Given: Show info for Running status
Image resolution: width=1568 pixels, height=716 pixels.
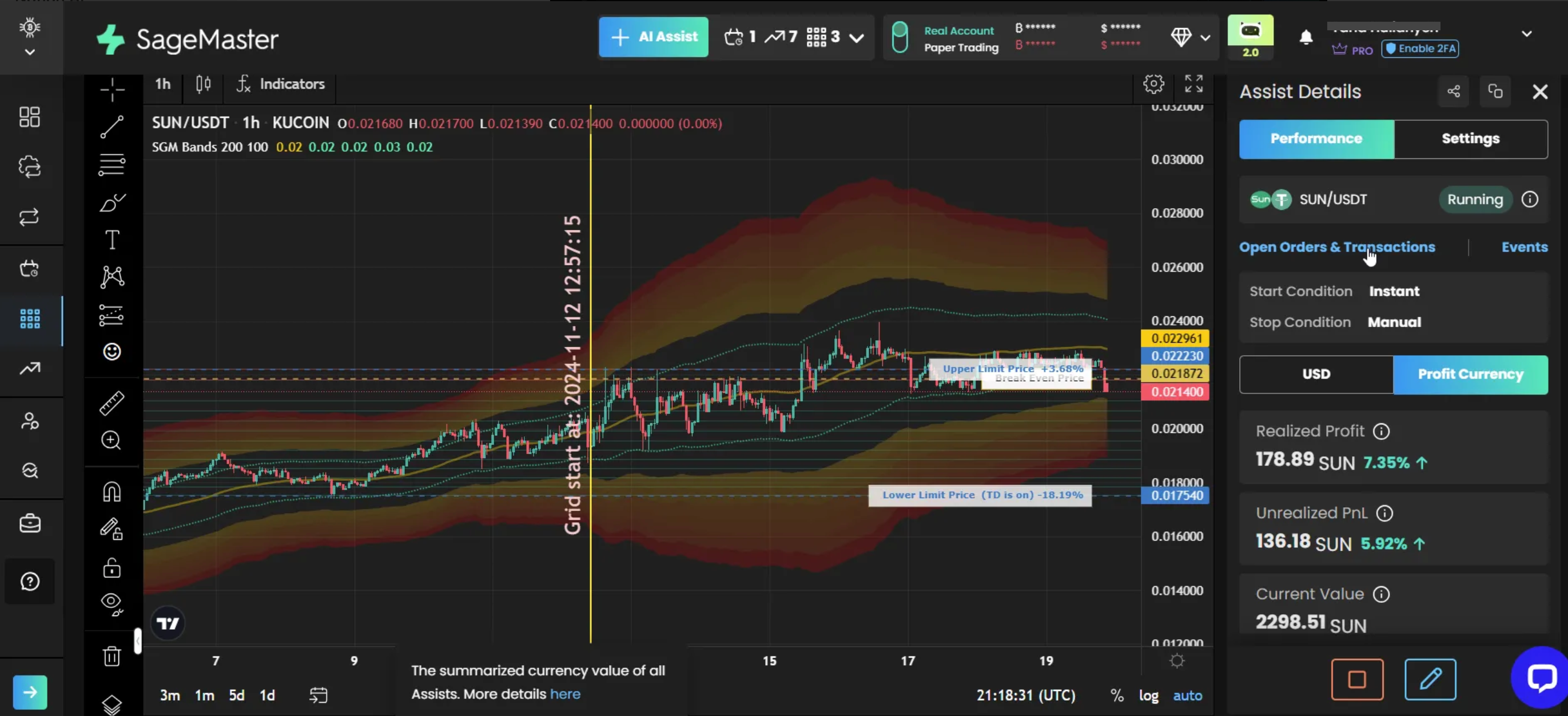Looking at the screenshot, I should (x=1530, y=200).
